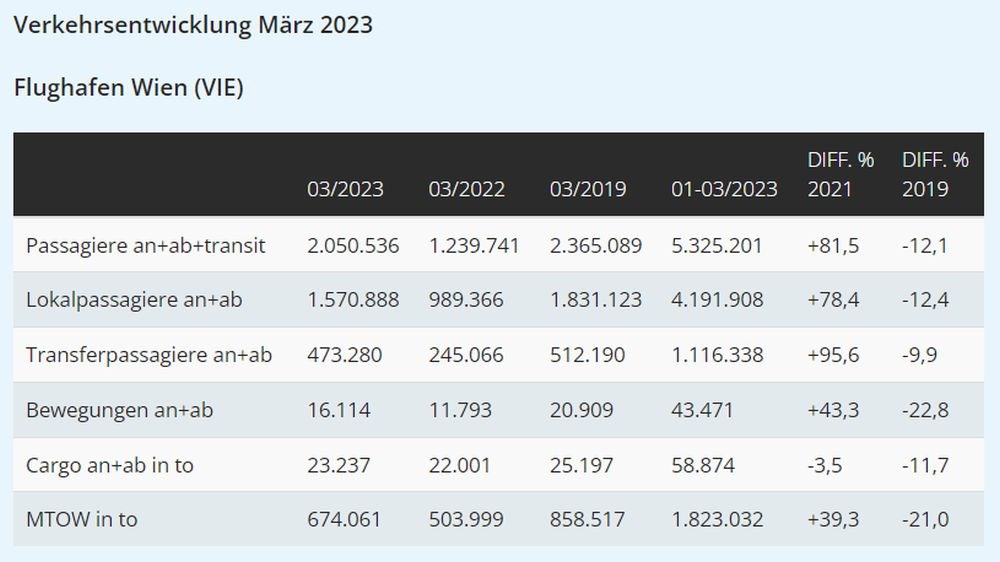Click the column header '03/2019'
This screenshot has width=1000, height=562.
587,189
